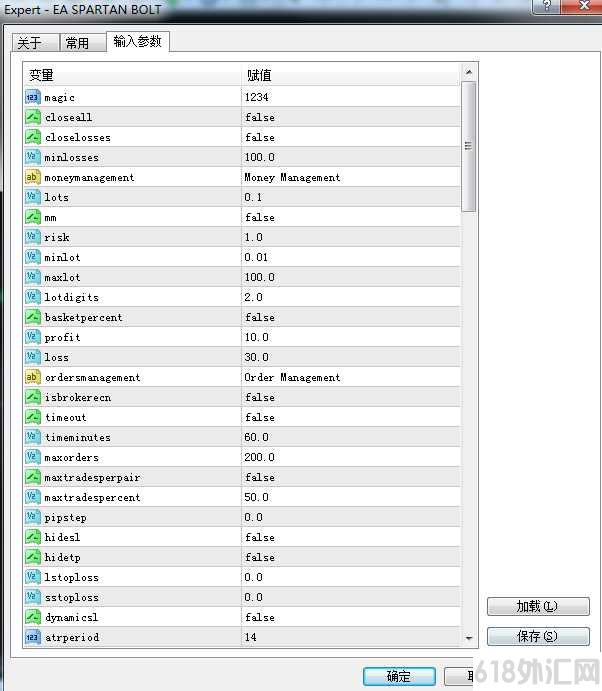This screenshot has height=691, width=602.
Task: Select the closelosses value false
Action: (260, 137)
